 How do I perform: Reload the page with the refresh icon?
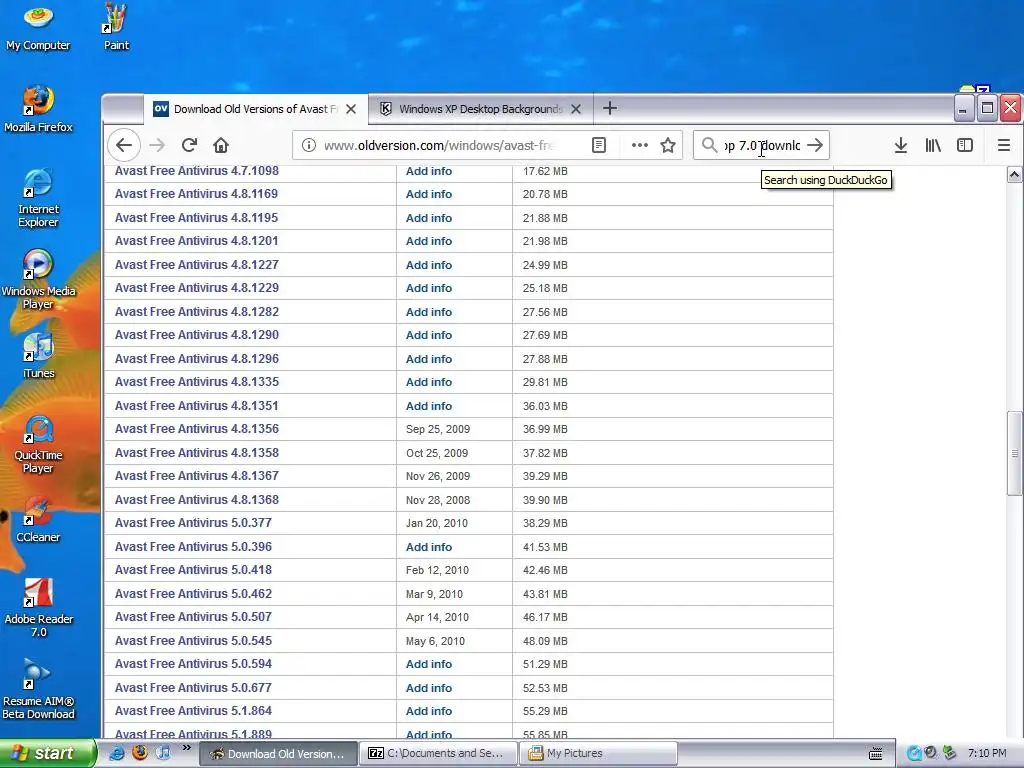coord(189,145)
